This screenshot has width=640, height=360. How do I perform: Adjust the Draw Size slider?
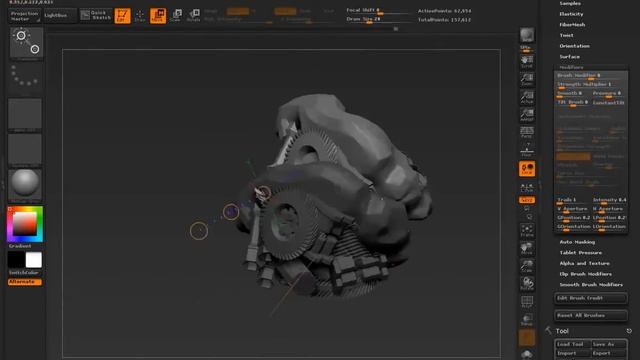pos(379,20)
